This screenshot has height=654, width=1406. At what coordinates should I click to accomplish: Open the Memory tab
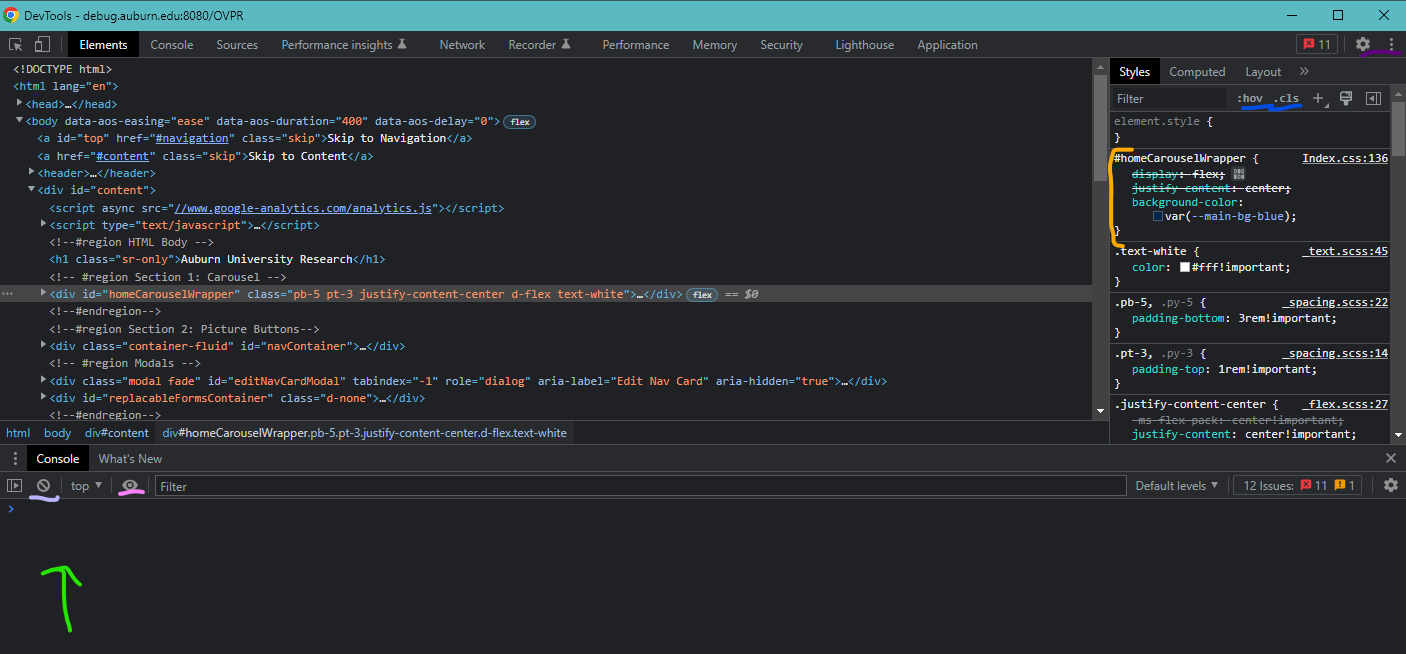coord(715,44)
